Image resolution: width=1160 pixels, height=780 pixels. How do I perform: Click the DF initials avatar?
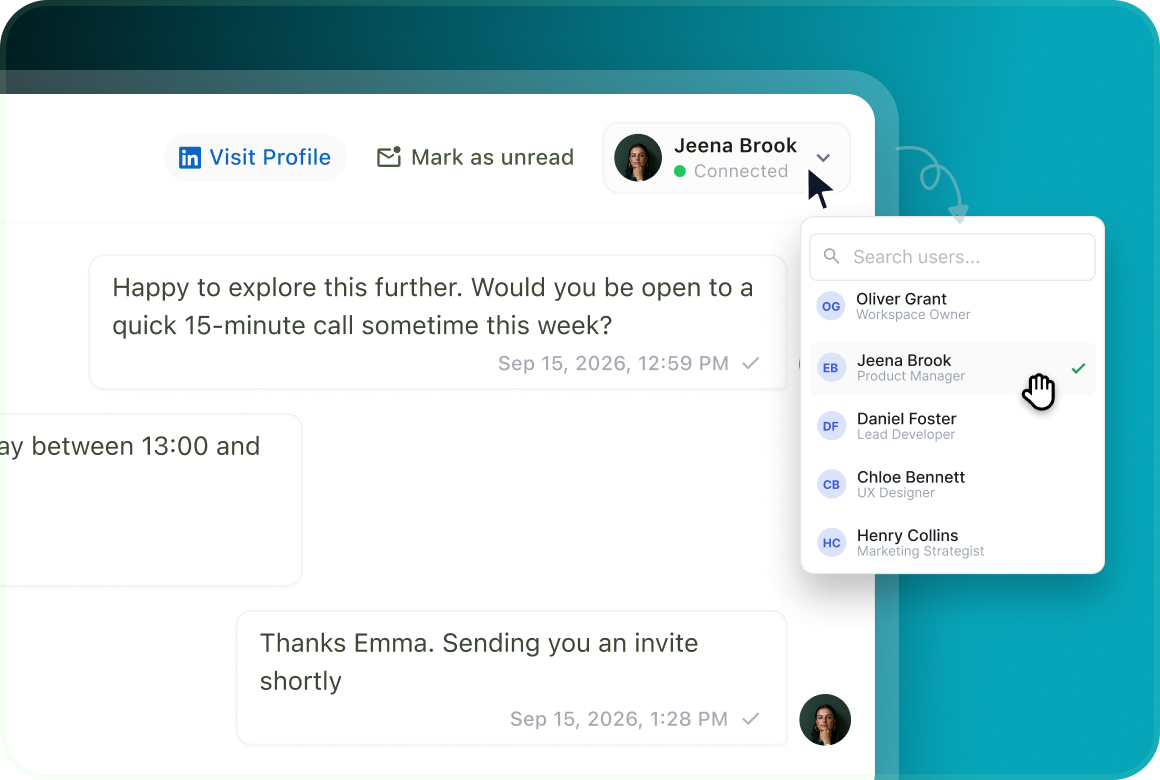click(831, 426)
